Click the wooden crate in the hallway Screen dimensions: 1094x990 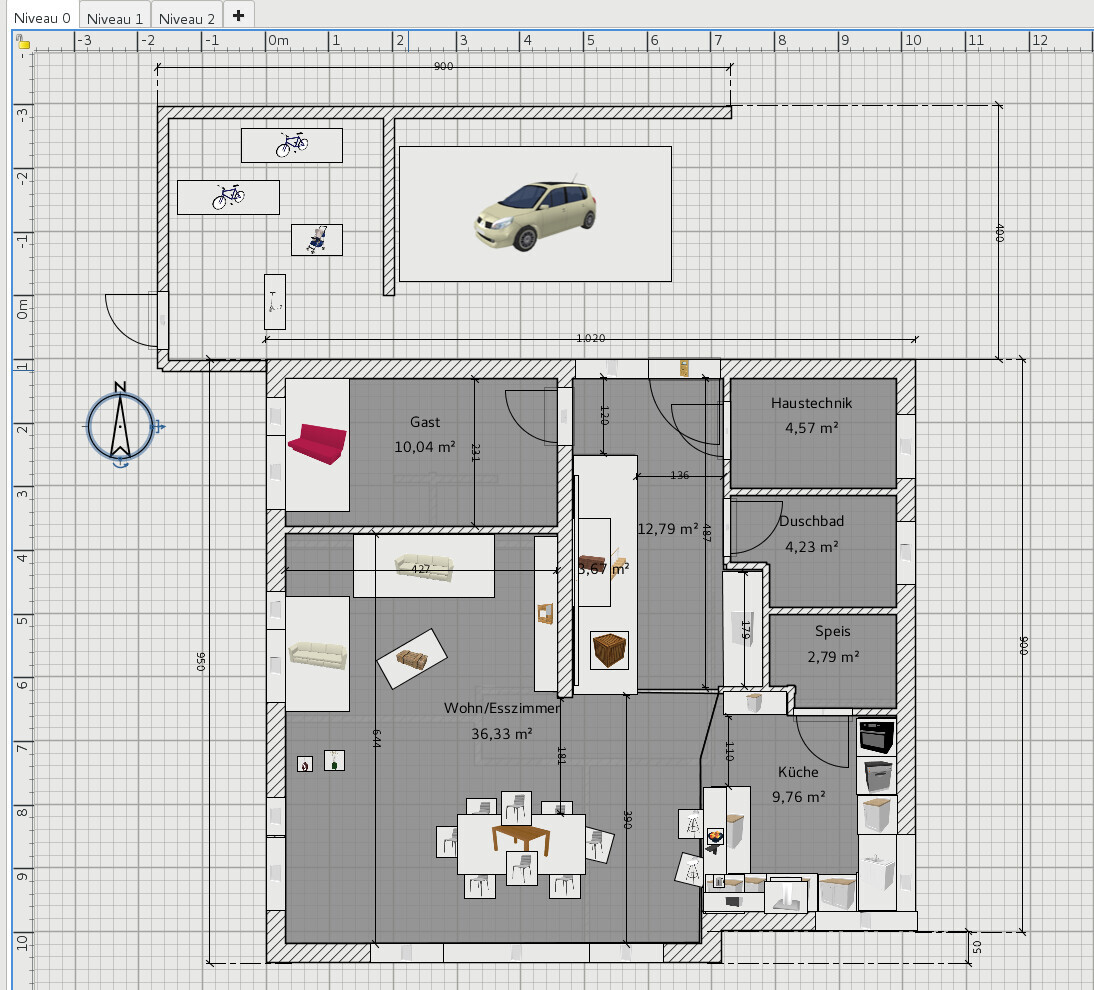coord(608,650)
